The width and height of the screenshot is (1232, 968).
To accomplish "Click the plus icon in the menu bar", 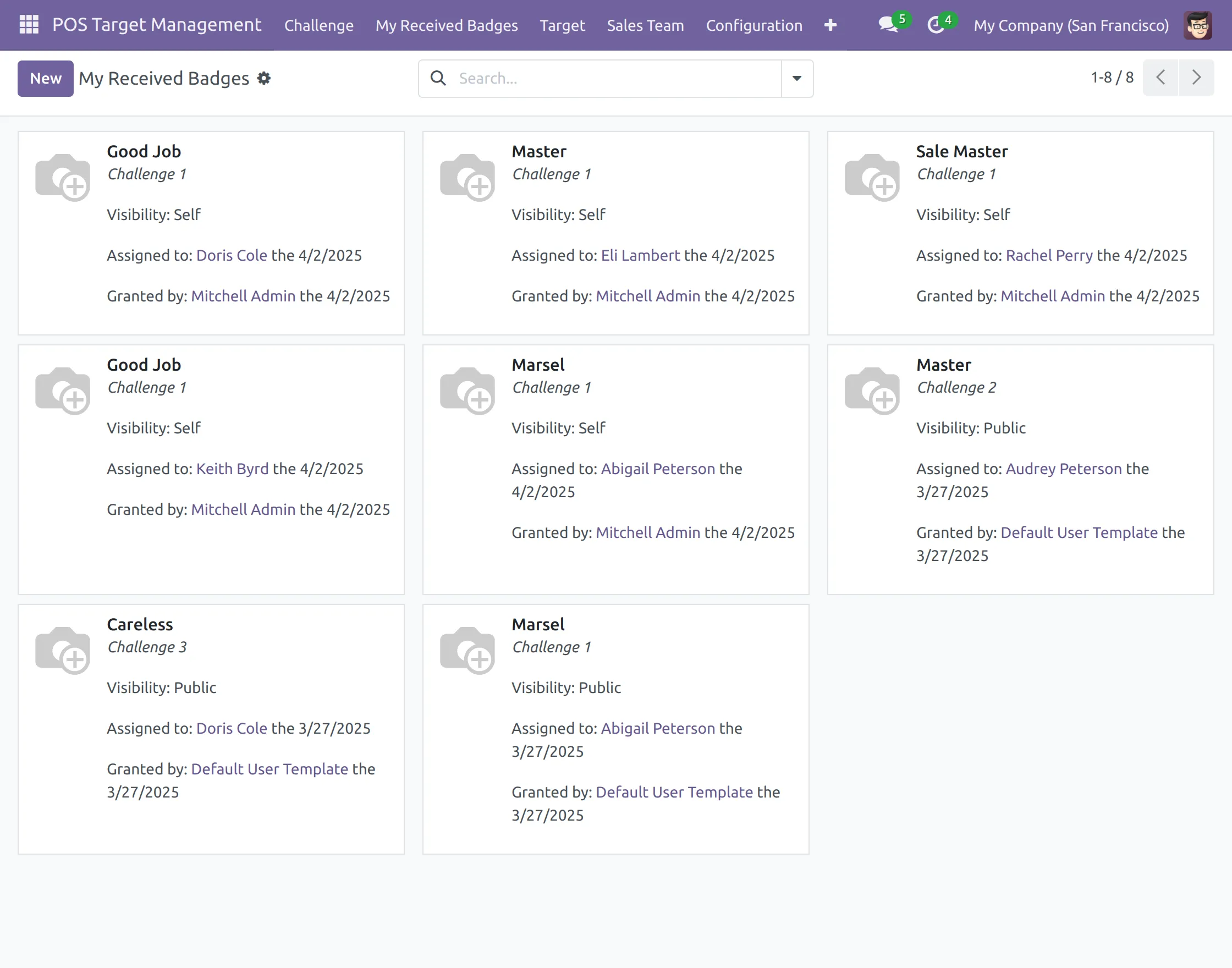I will [x=829, y=25].
